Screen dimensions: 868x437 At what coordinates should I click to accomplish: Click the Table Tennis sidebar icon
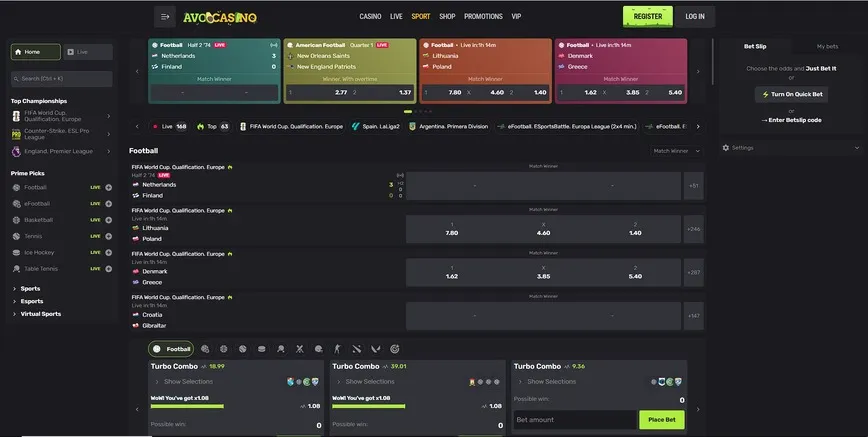(16, 268)
